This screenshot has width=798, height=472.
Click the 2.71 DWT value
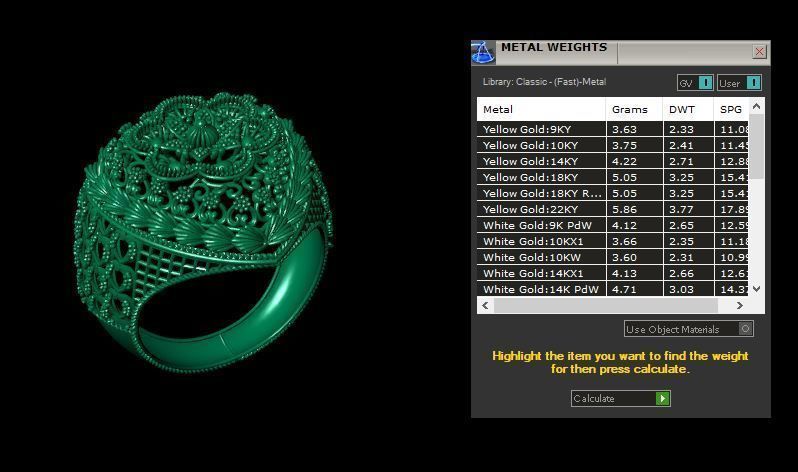click(681, 161)
